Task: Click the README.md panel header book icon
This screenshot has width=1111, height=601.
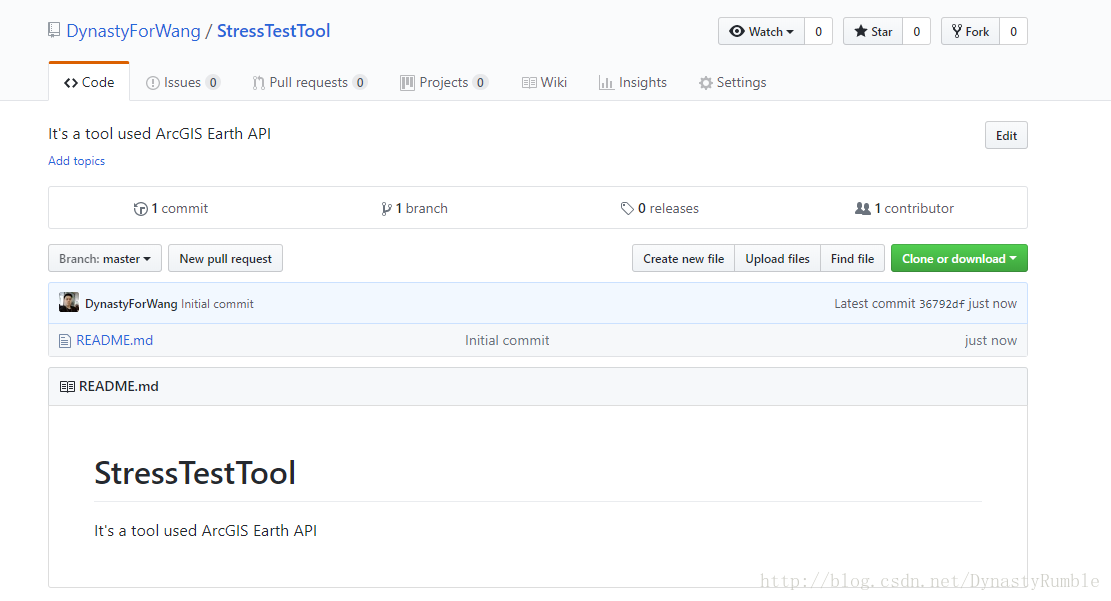Action: 67,386
